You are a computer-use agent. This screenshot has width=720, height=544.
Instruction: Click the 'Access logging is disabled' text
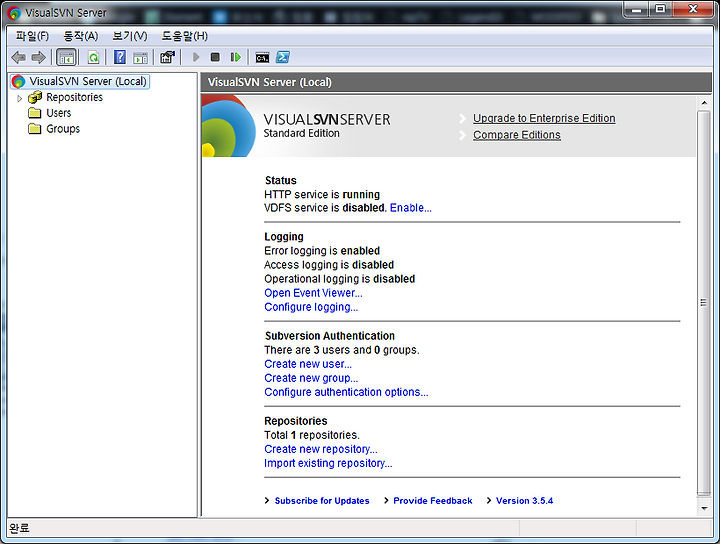click(329, 265)
